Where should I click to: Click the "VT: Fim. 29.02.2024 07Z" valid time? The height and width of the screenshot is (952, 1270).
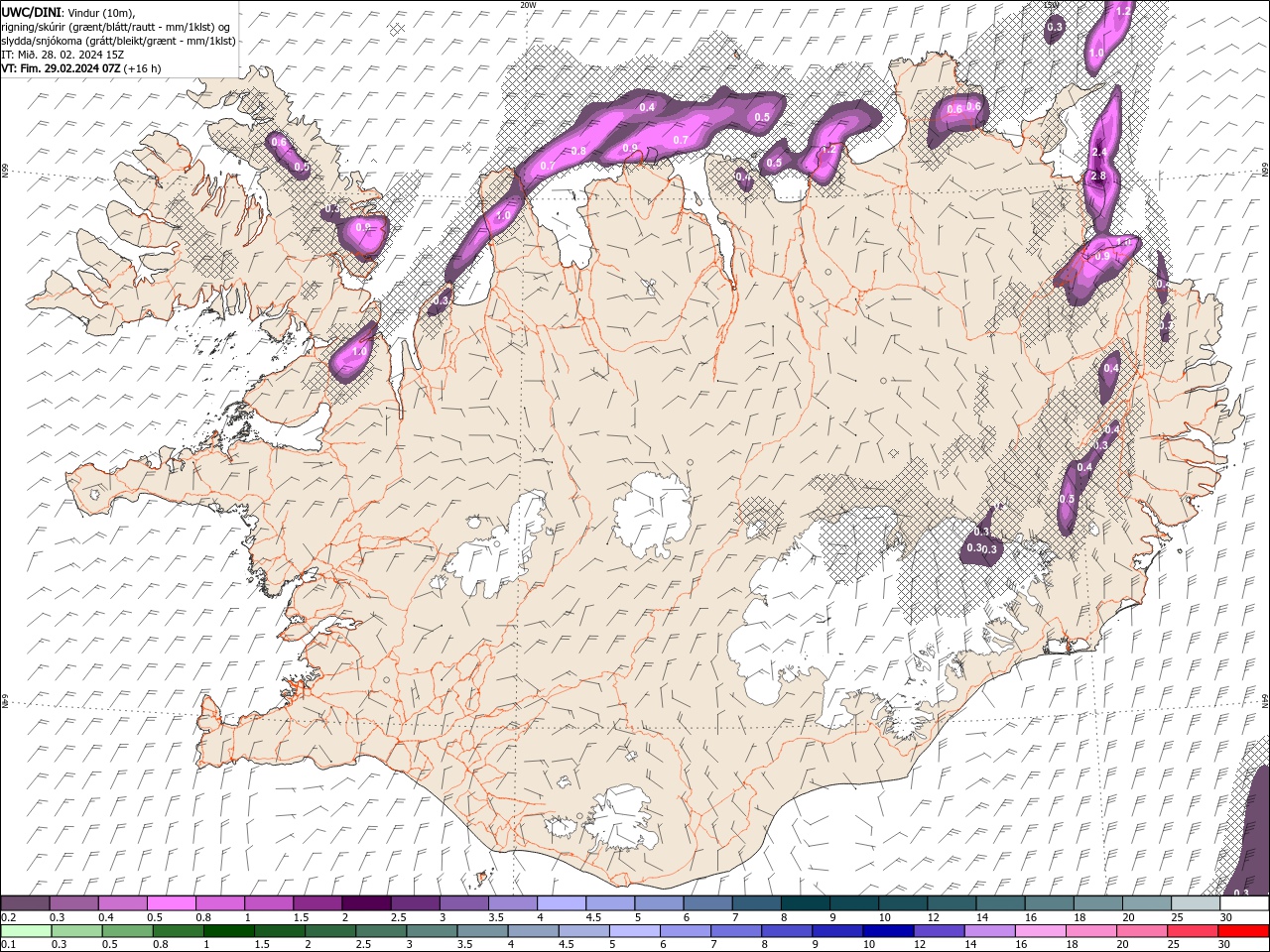tap(61, 68)
